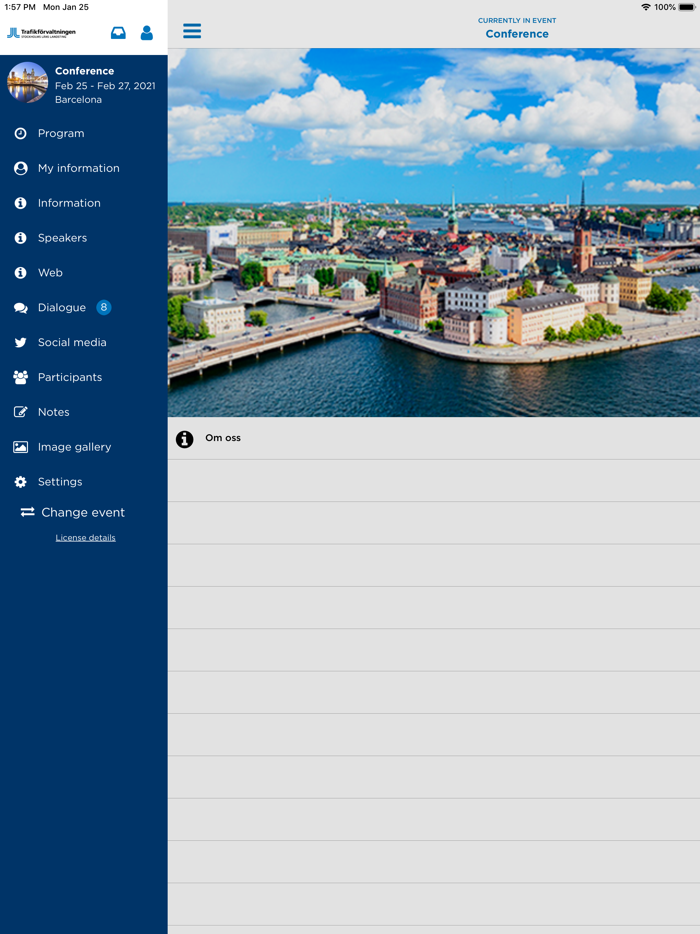This screenshot has height=934, width=700.
Task: Click the Settings gear icon
Action: coord(20,482)
